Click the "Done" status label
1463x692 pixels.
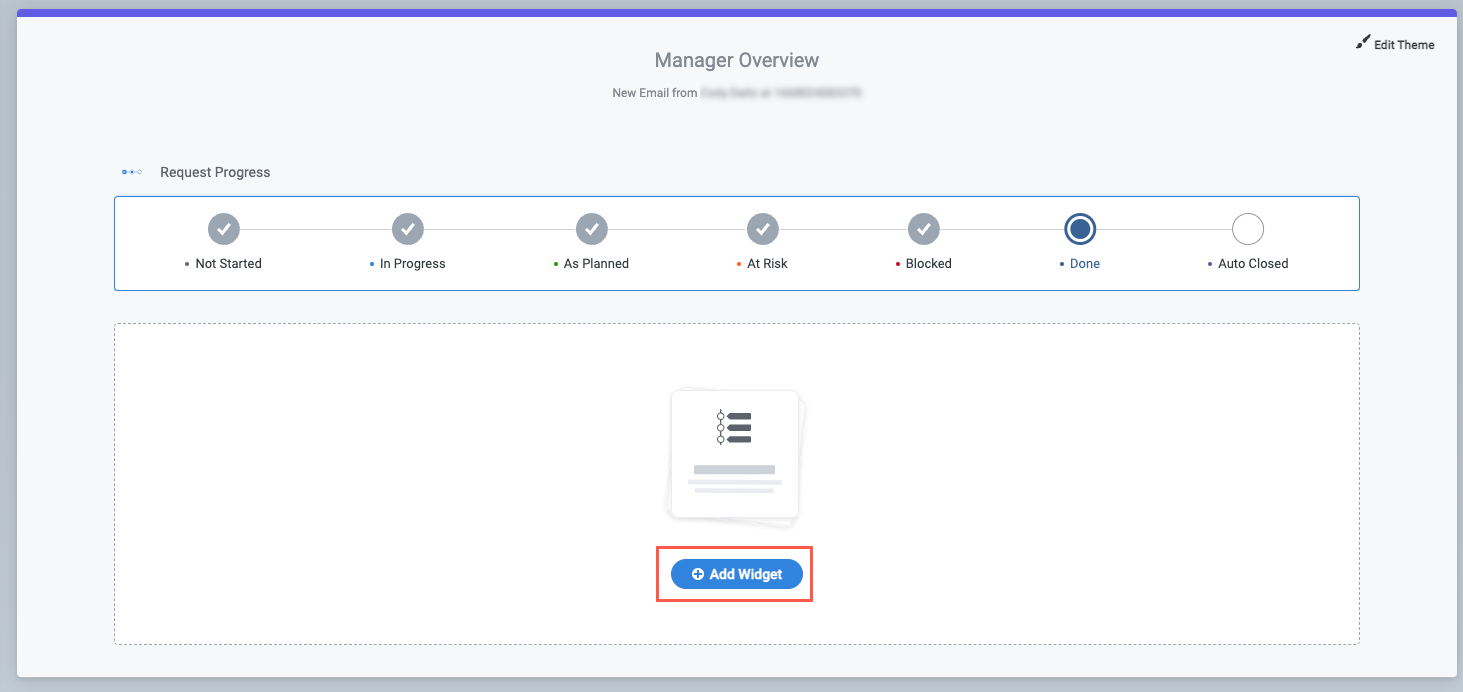[1085, 263]
